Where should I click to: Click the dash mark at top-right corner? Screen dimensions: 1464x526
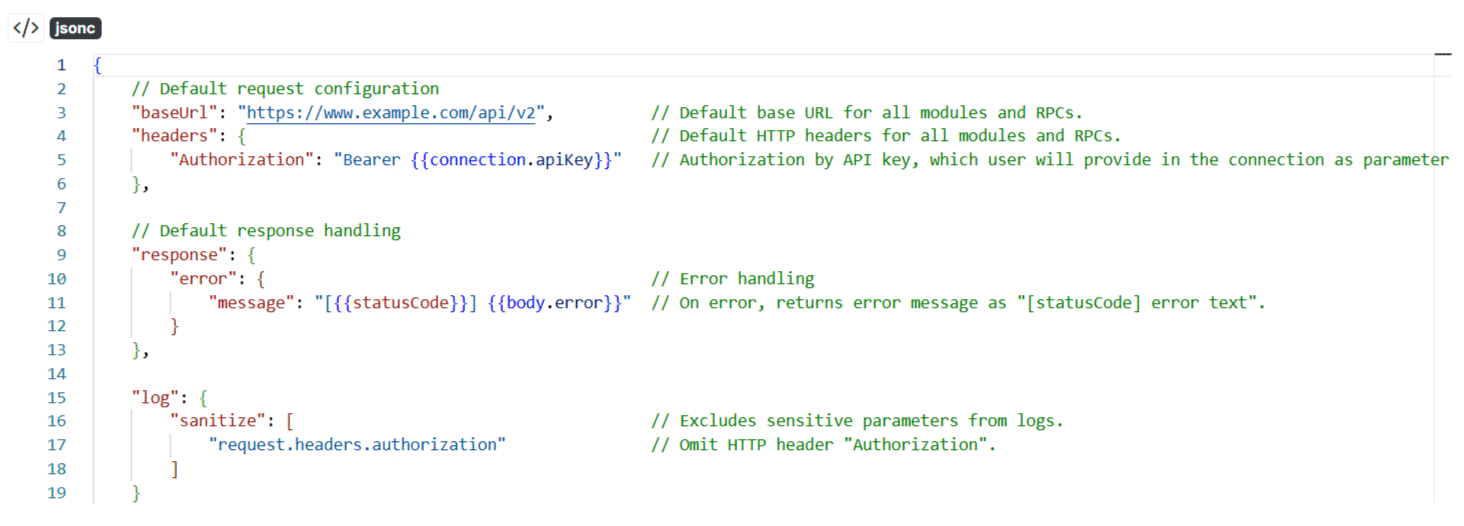[1442, 54]
